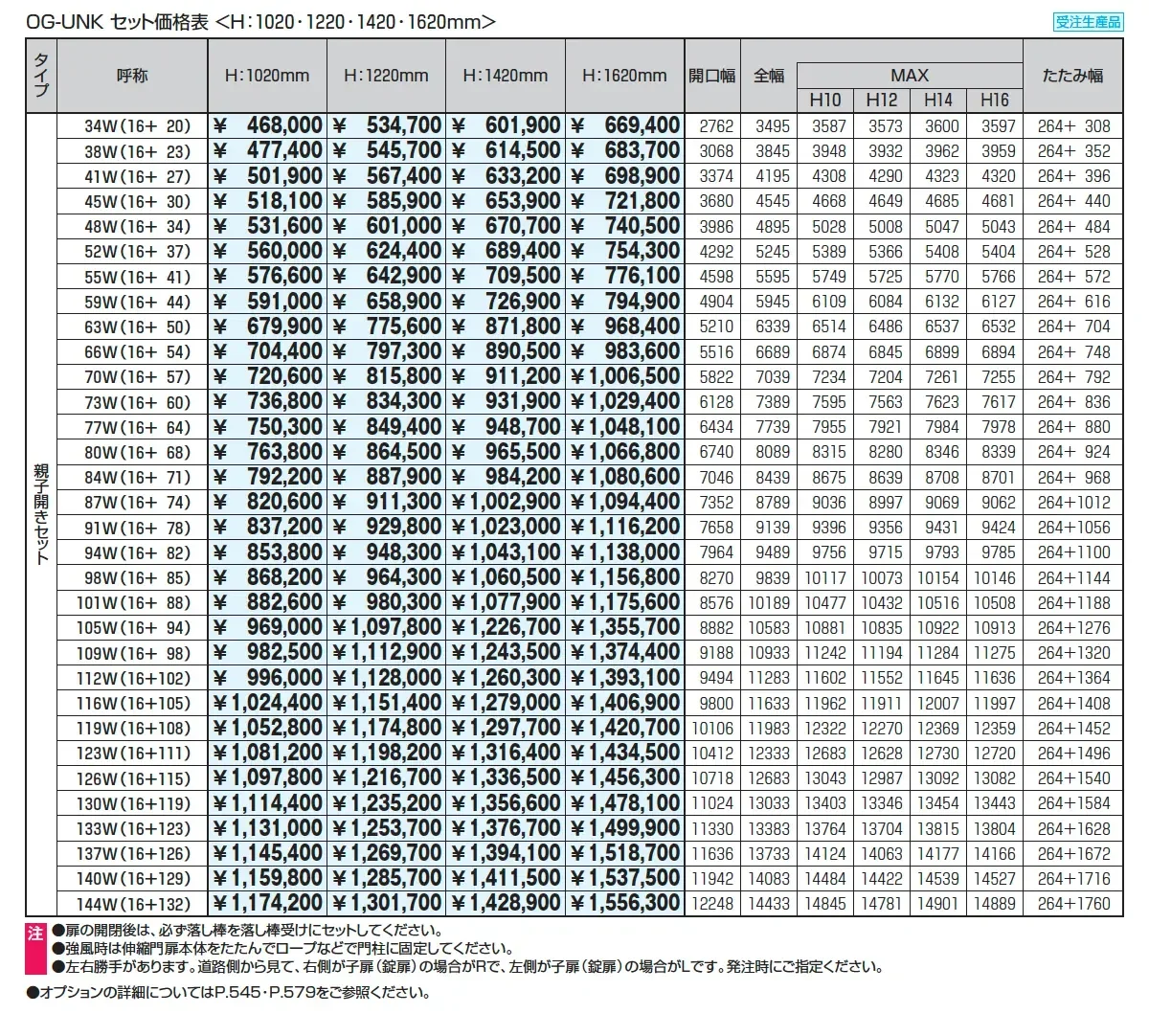This screenshot has width=1149, height=1036.
Task: Click H10 max value 7234
Action: coord(829,376)
